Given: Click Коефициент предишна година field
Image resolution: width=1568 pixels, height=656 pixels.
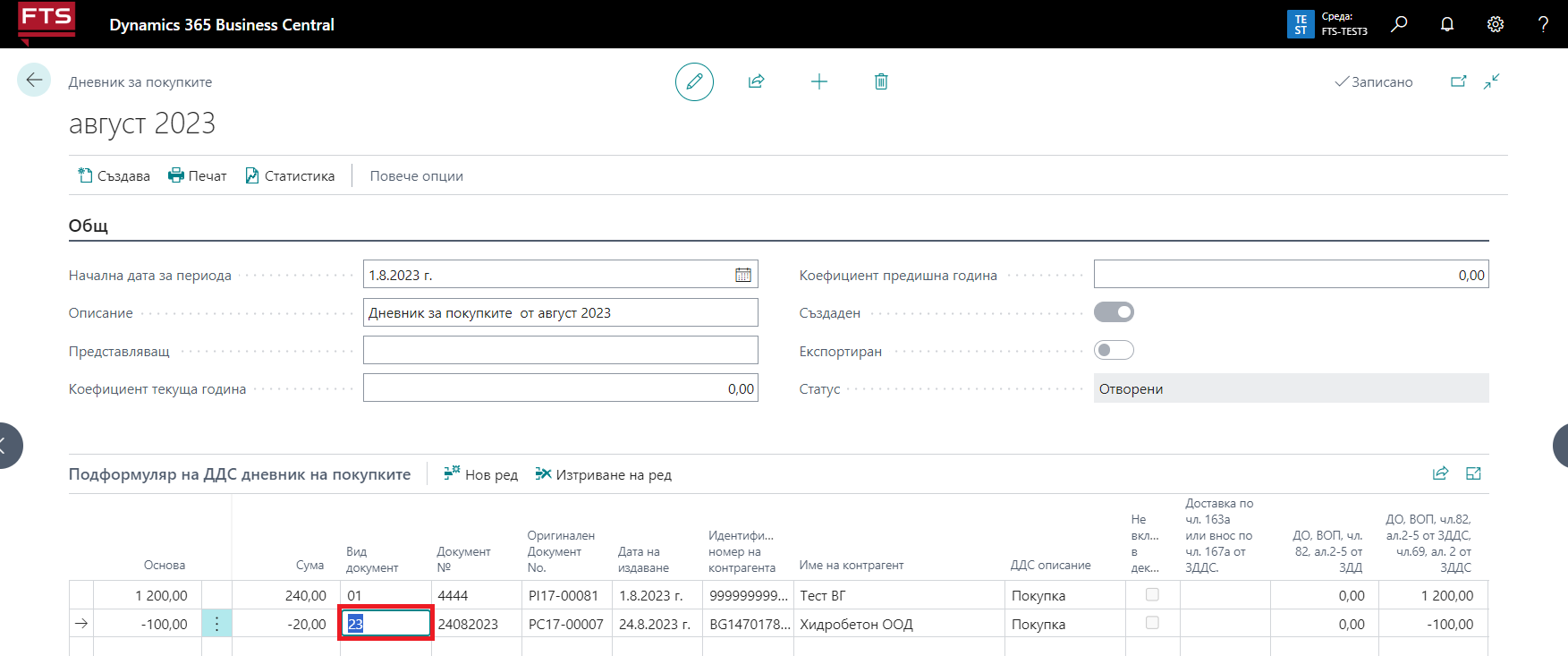Looking at the screenshot, I should point(1291,274).
